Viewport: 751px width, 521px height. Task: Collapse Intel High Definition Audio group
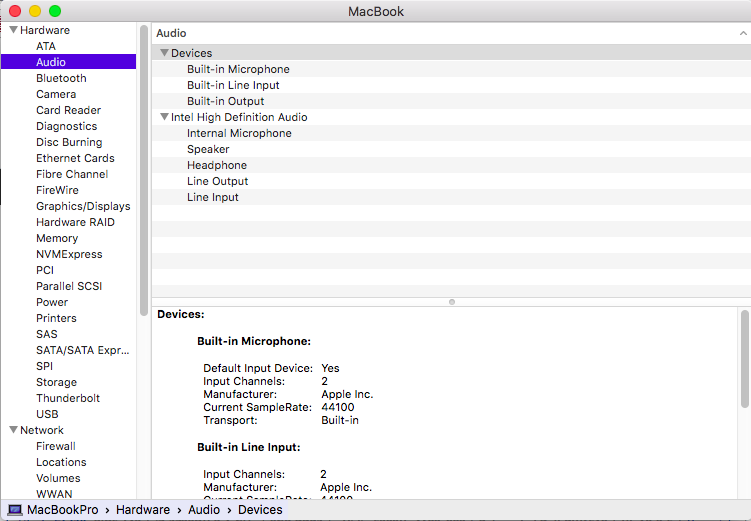164,117
